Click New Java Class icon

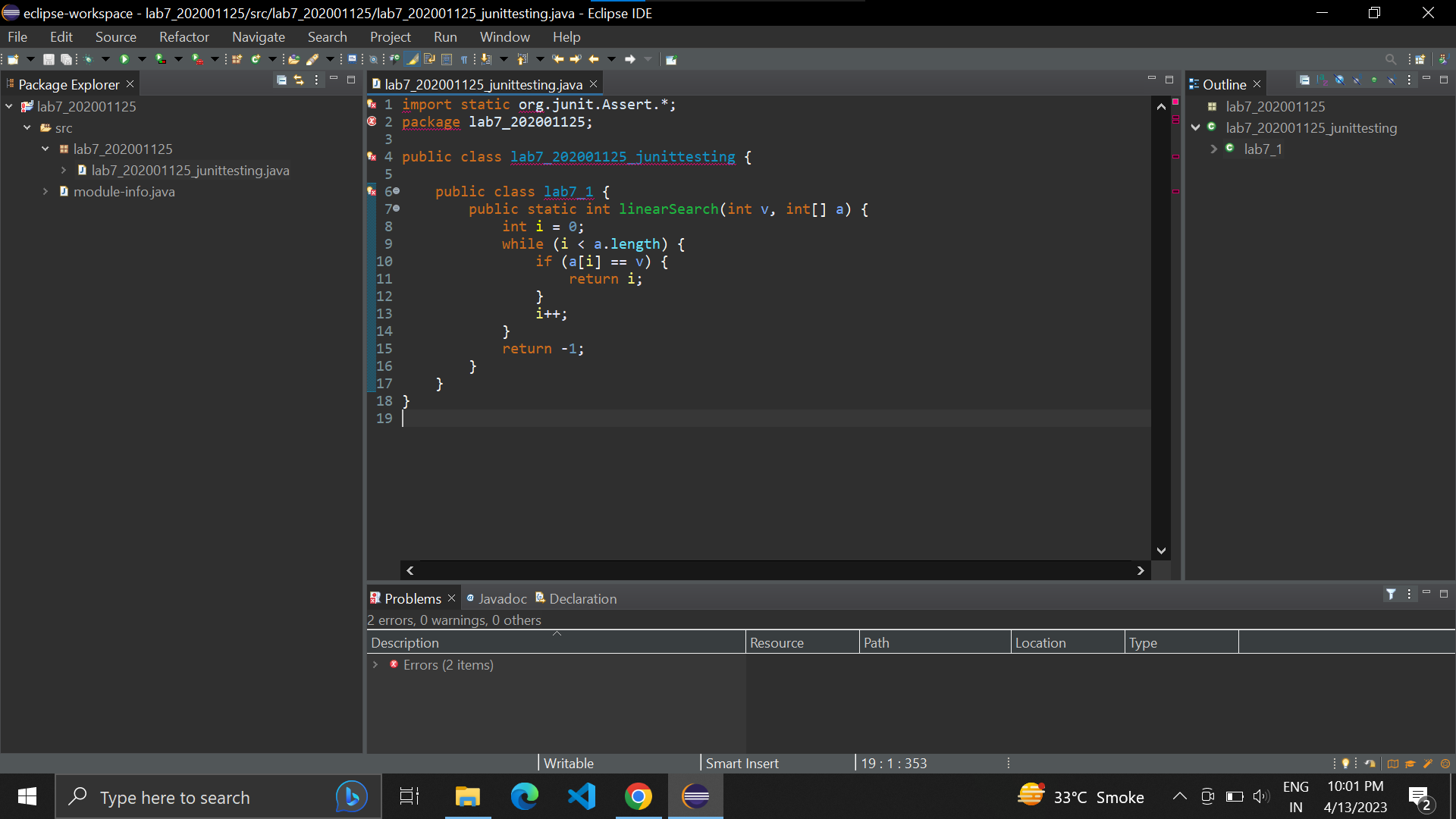[256, 59]
